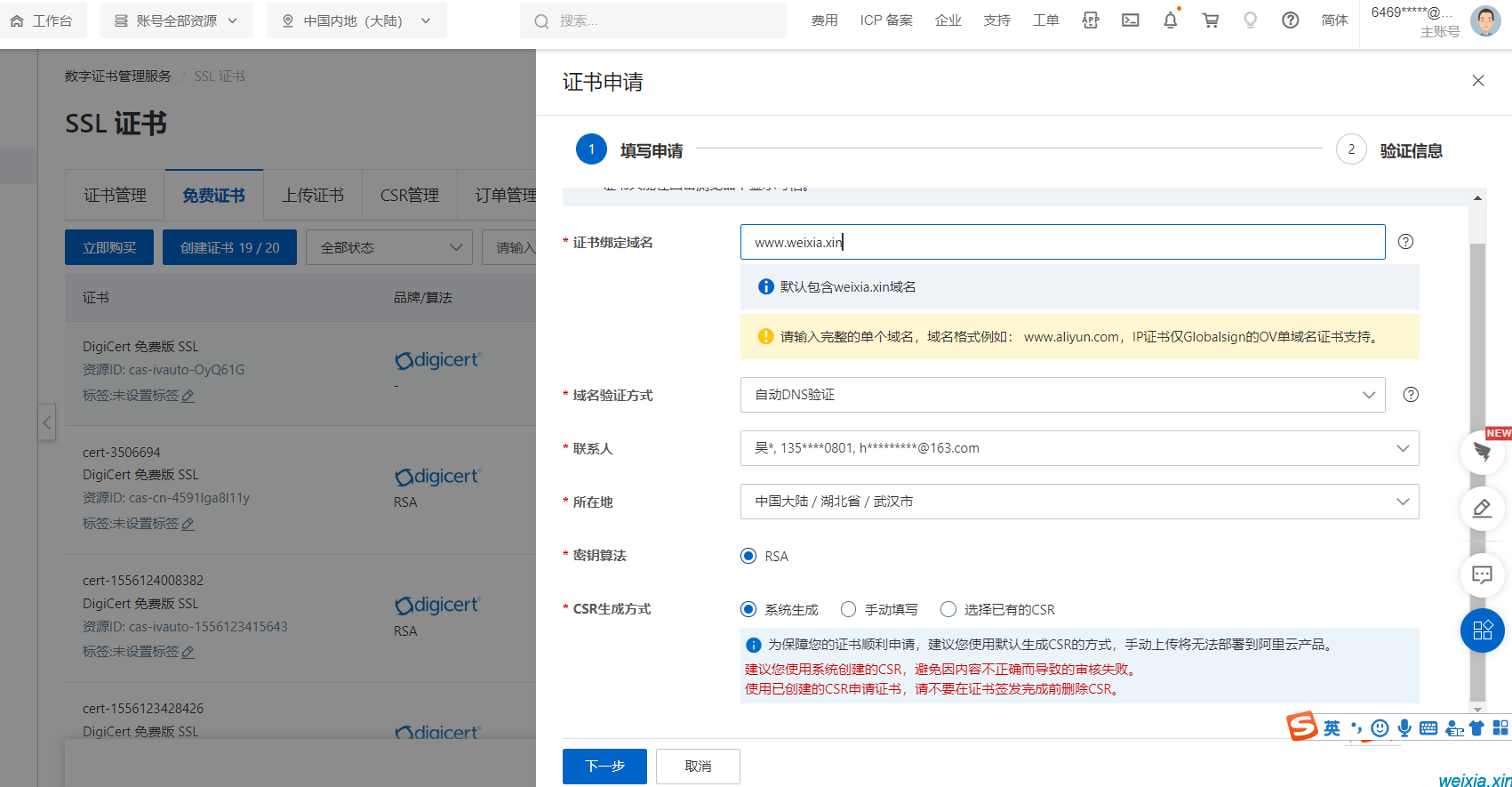Edit tag for cert-3506694 certificate
Viewport: 1512px width, 787px height.
[188, 524]
